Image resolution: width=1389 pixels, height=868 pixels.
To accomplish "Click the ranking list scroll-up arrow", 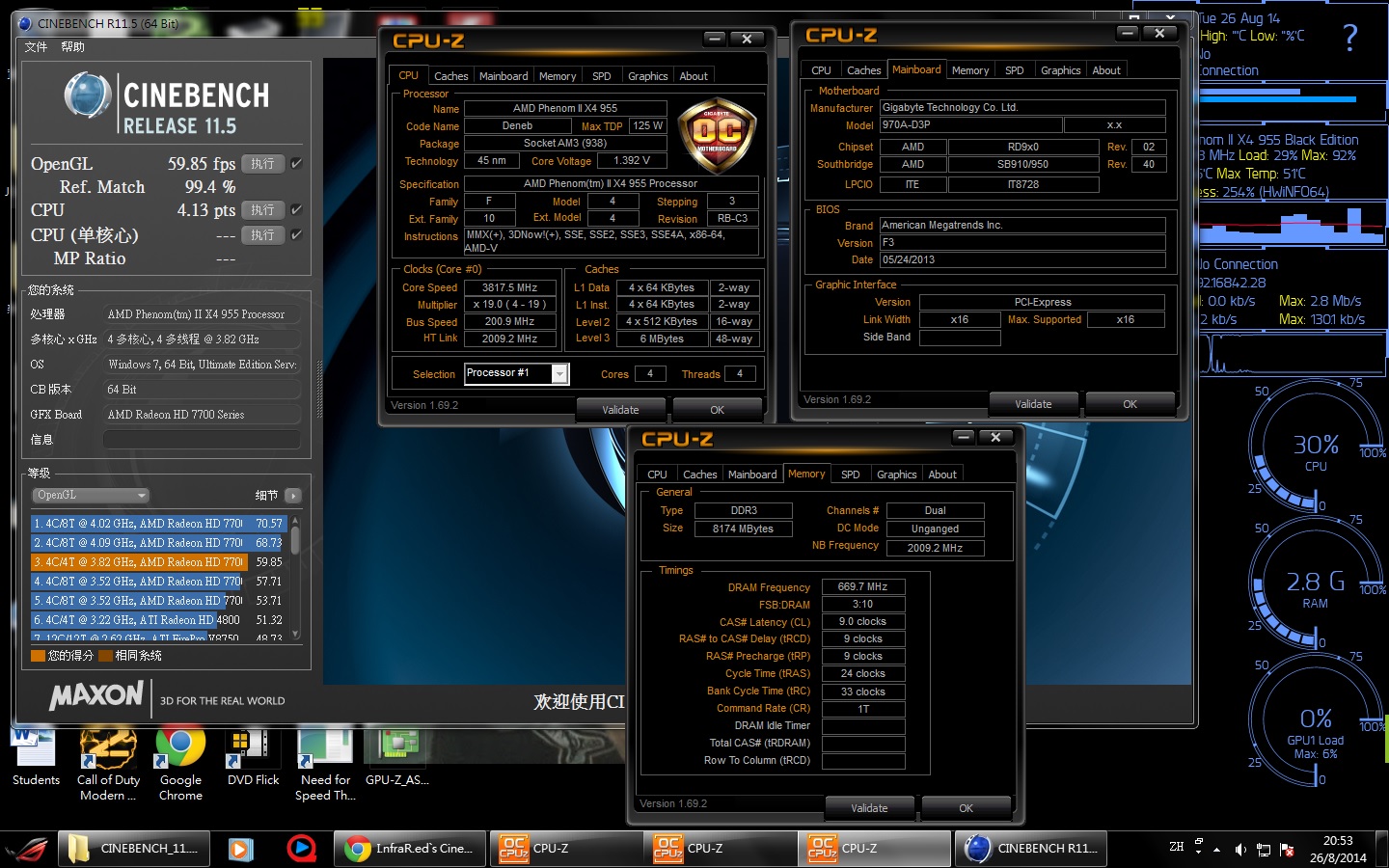I will [295, 521].
